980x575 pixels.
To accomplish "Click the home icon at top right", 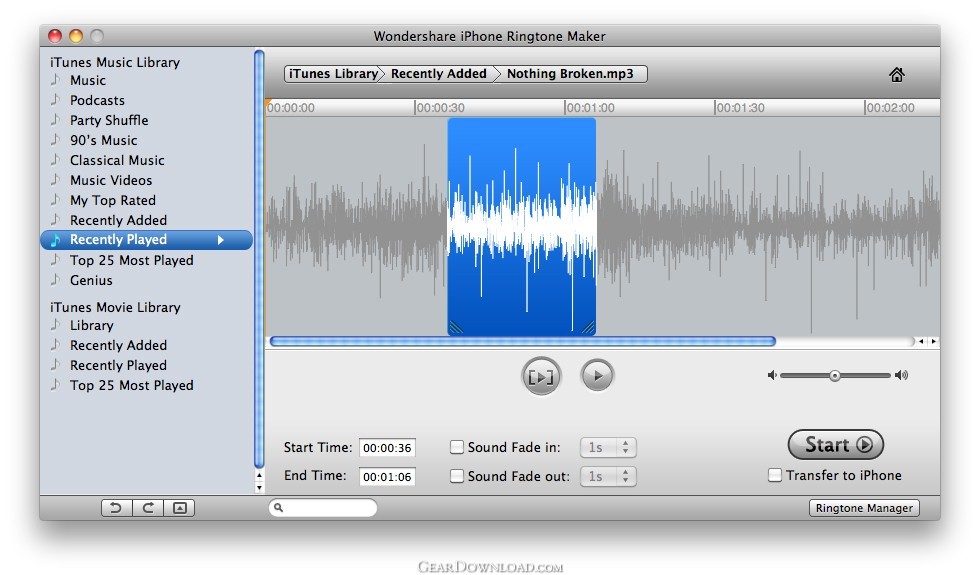I will [897, 75].
